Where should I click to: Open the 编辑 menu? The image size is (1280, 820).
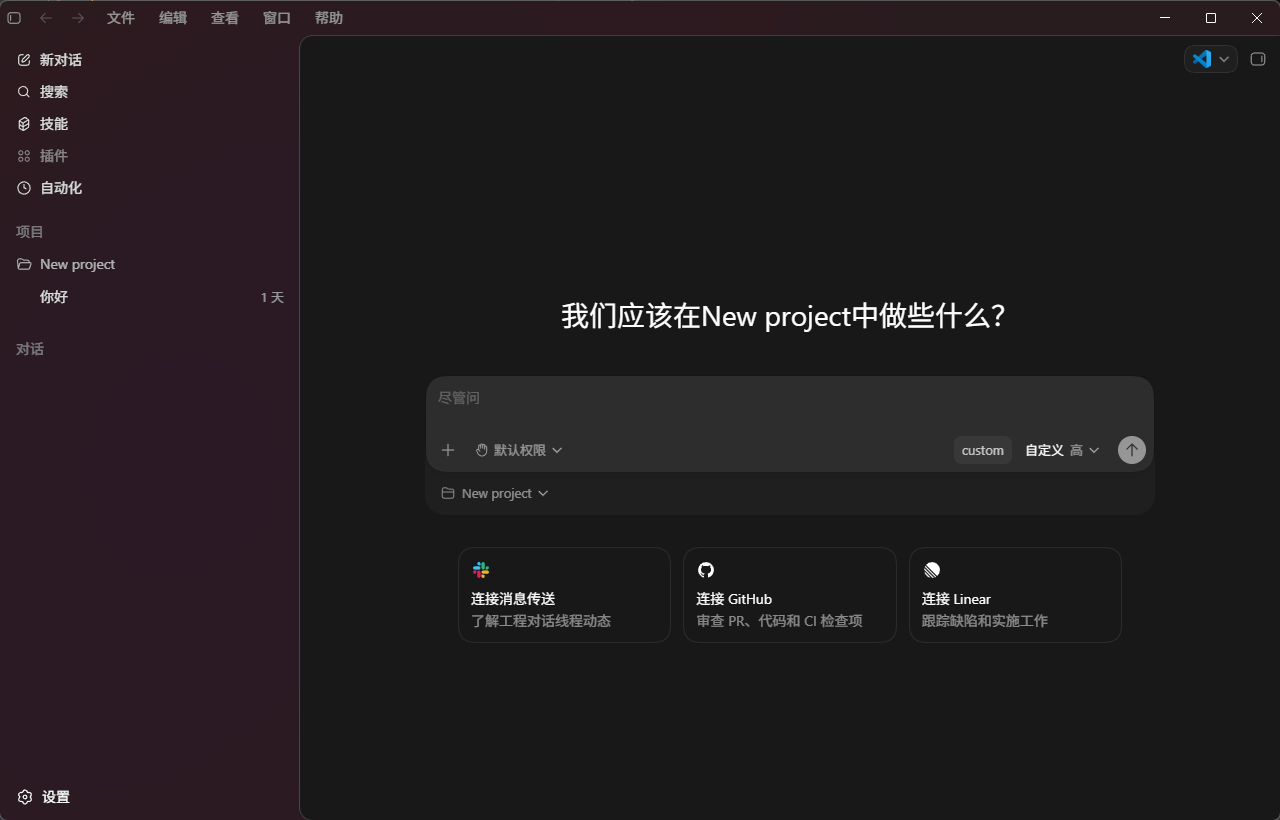(x=173, y=18)
